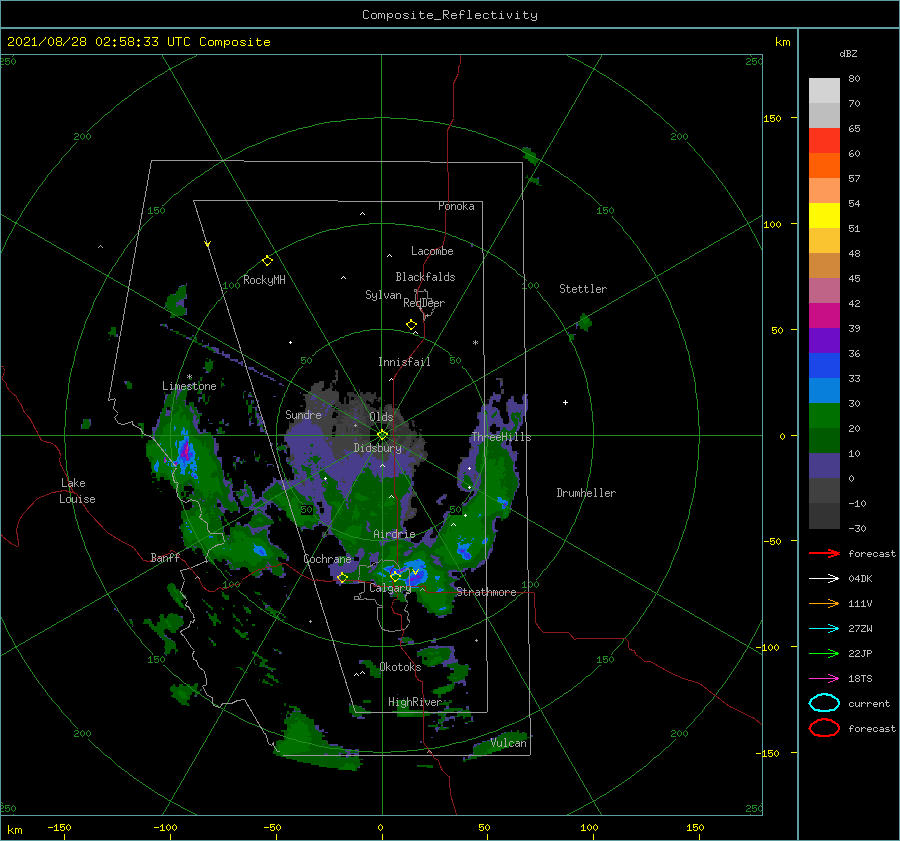
Task: Click the RedDeer city label
Action: (x=424, y=303)
